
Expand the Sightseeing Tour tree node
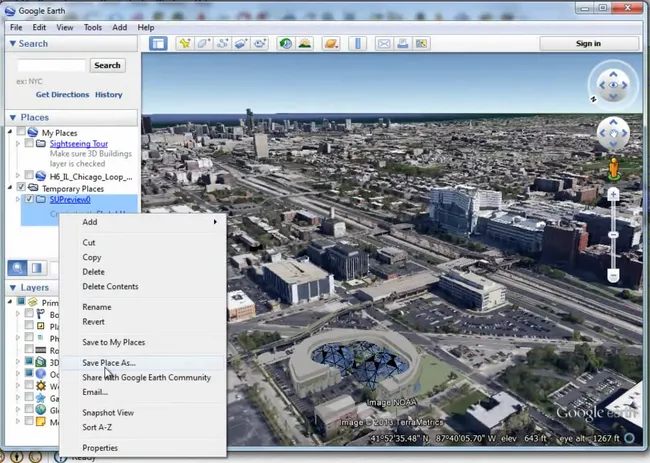pyautogui.click(x=18, y=143)
